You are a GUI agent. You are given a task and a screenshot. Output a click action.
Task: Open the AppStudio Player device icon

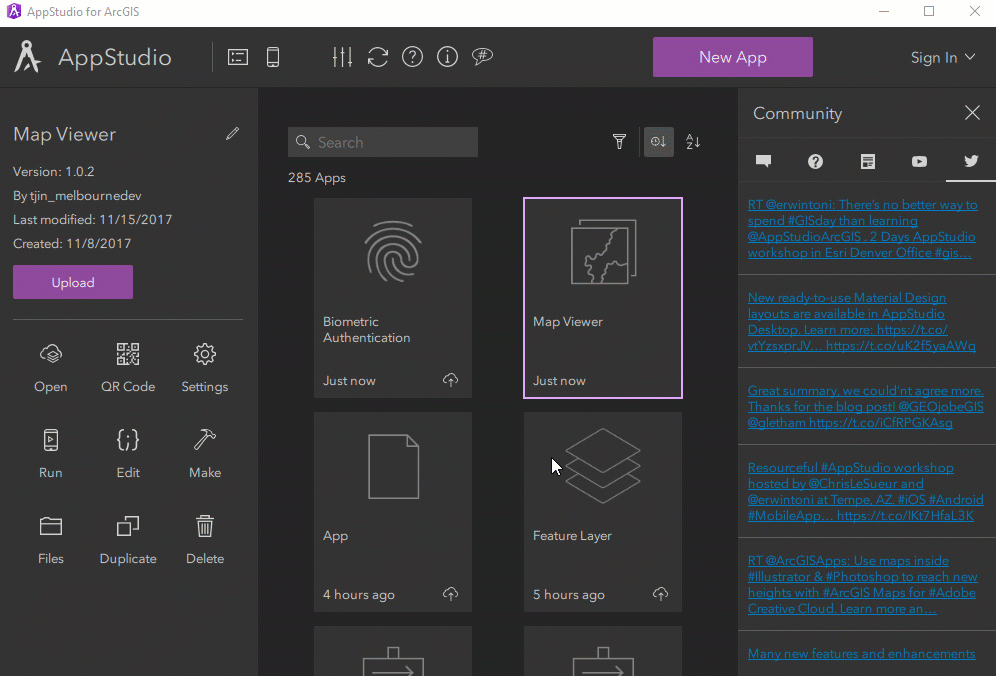click(273, 57)
